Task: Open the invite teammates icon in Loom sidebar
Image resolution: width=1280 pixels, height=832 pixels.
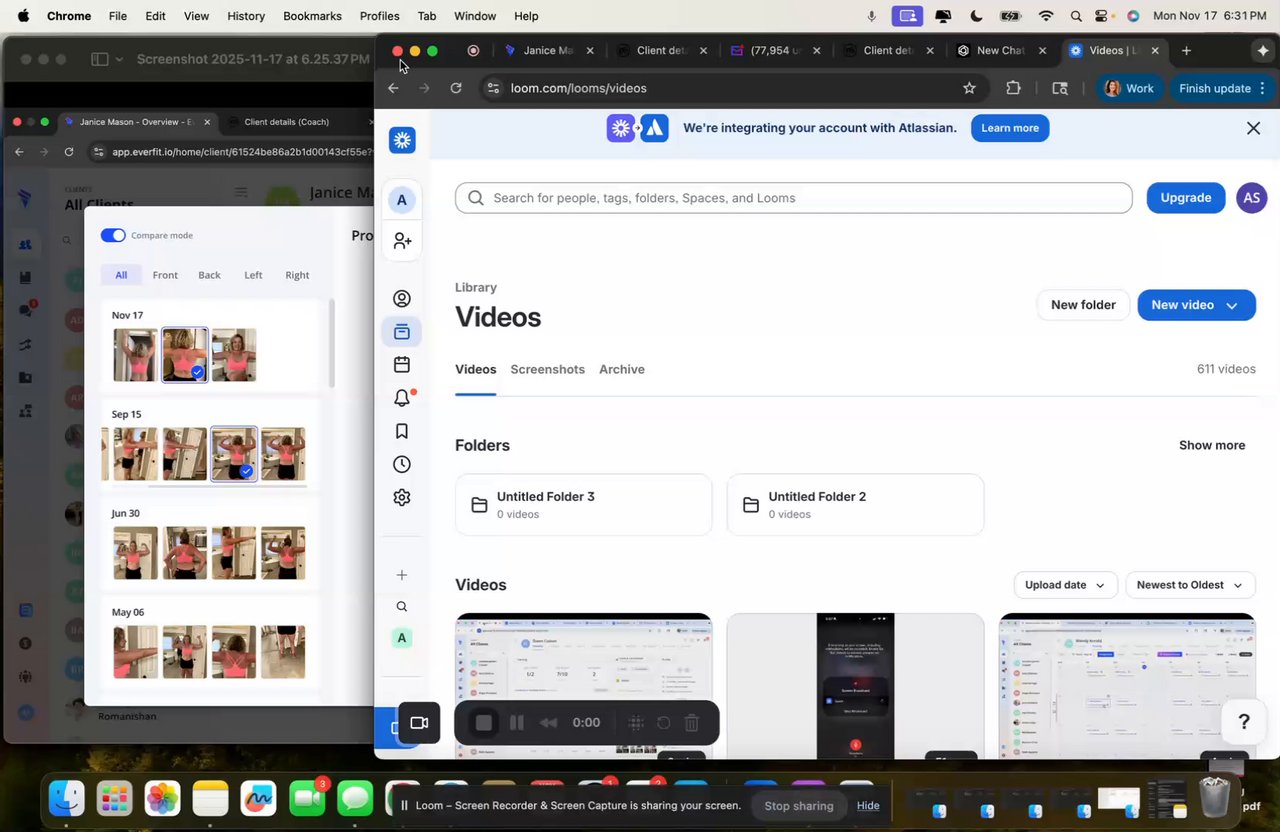Action: 402,241
